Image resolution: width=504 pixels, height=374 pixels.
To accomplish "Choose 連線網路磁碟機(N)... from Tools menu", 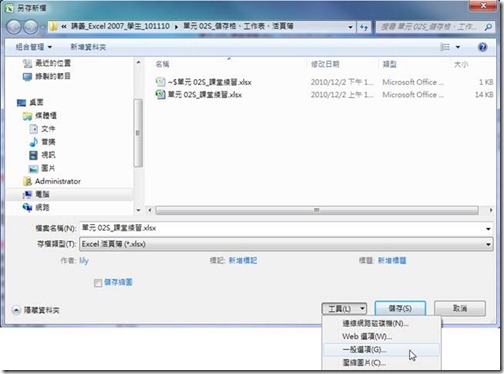I will pos(382,323).
